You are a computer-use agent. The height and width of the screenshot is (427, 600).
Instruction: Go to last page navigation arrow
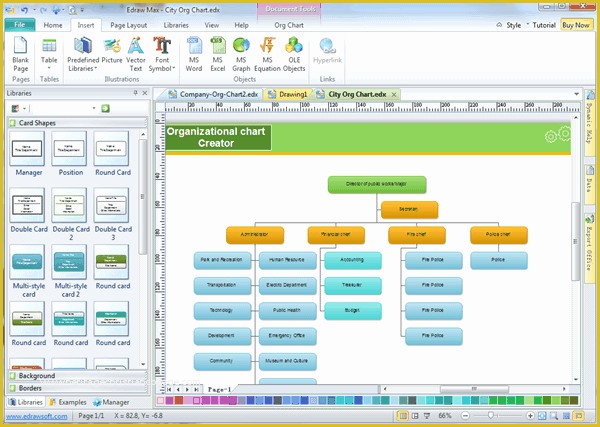(196, 389)
